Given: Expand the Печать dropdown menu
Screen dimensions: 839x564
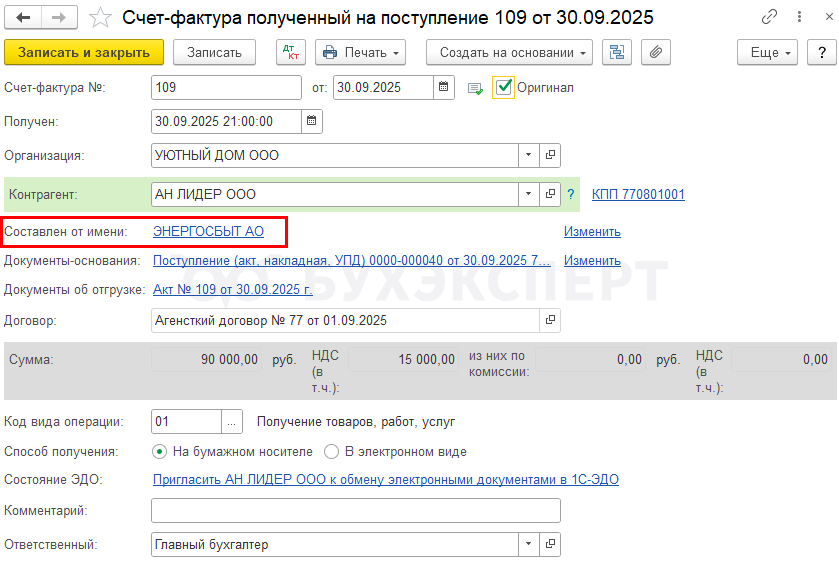Looking at the screenshot, I should click(x=361, y=52).
